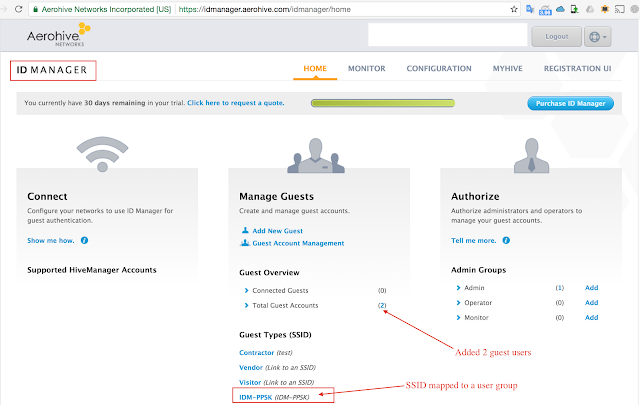Expand the Admin group chevron
Screen dimensions: 640x405
pos(458,288)
